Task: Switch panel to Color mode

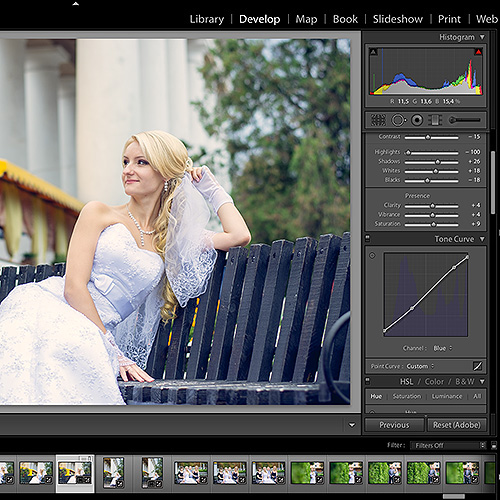Action: (434, 382)
